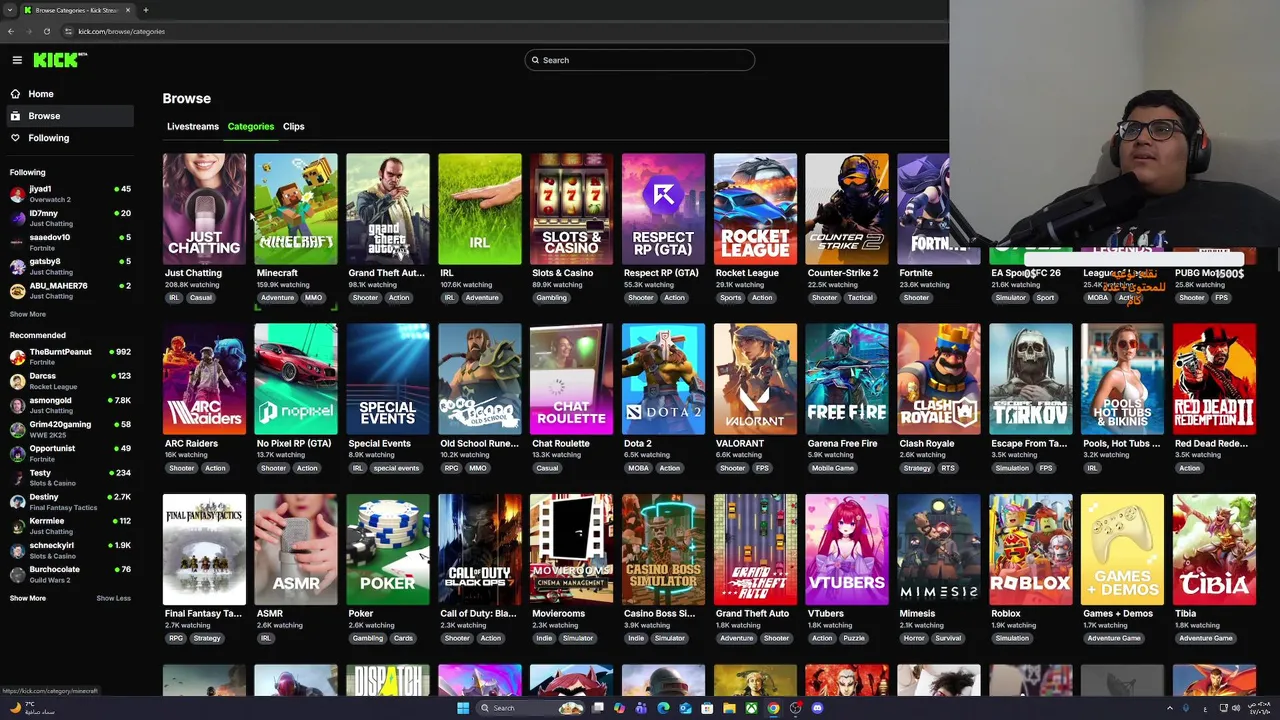
Task: Expand Following list with Show More
Action: click(x=28, y=314)
